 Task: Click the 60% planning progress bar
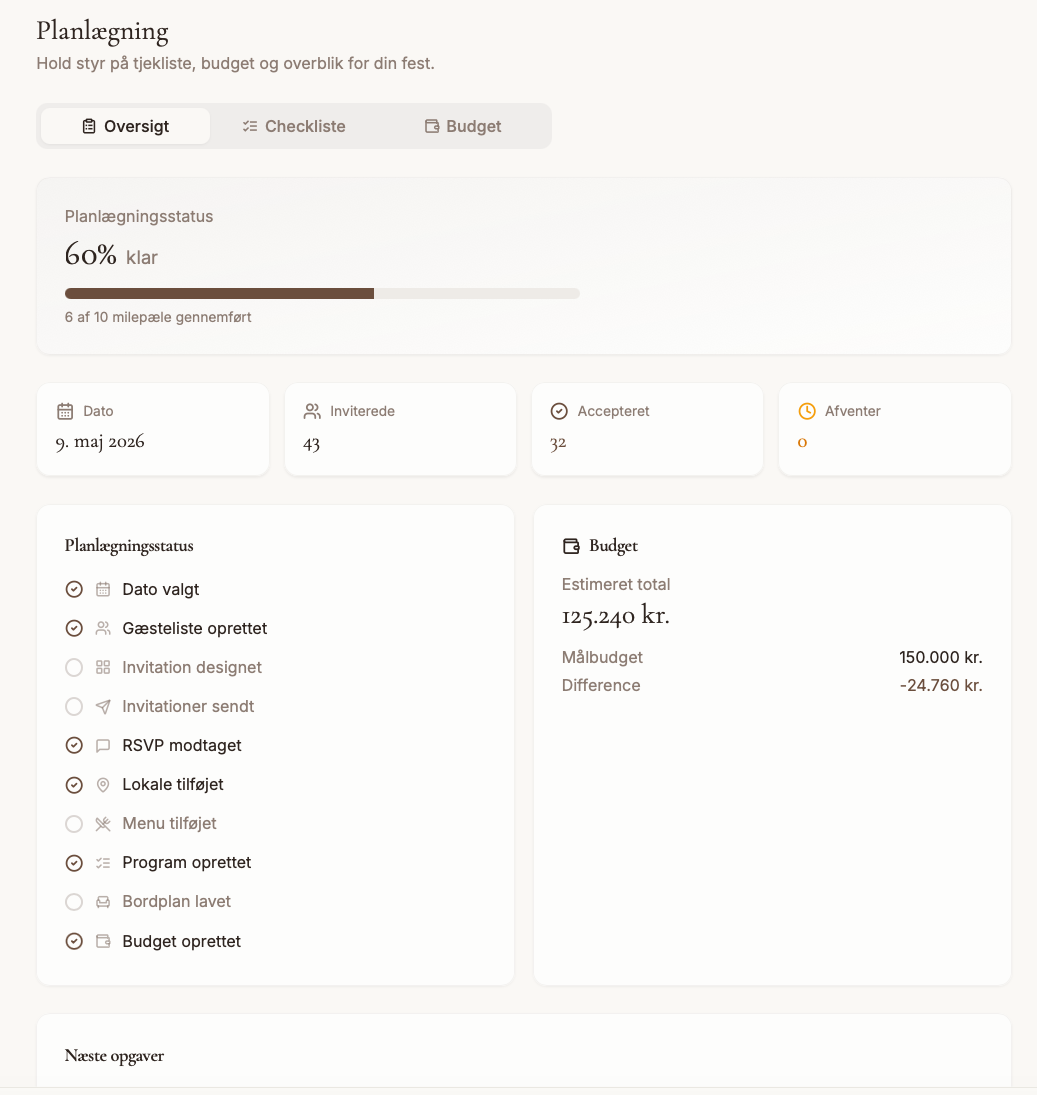(x=322, y=293)
